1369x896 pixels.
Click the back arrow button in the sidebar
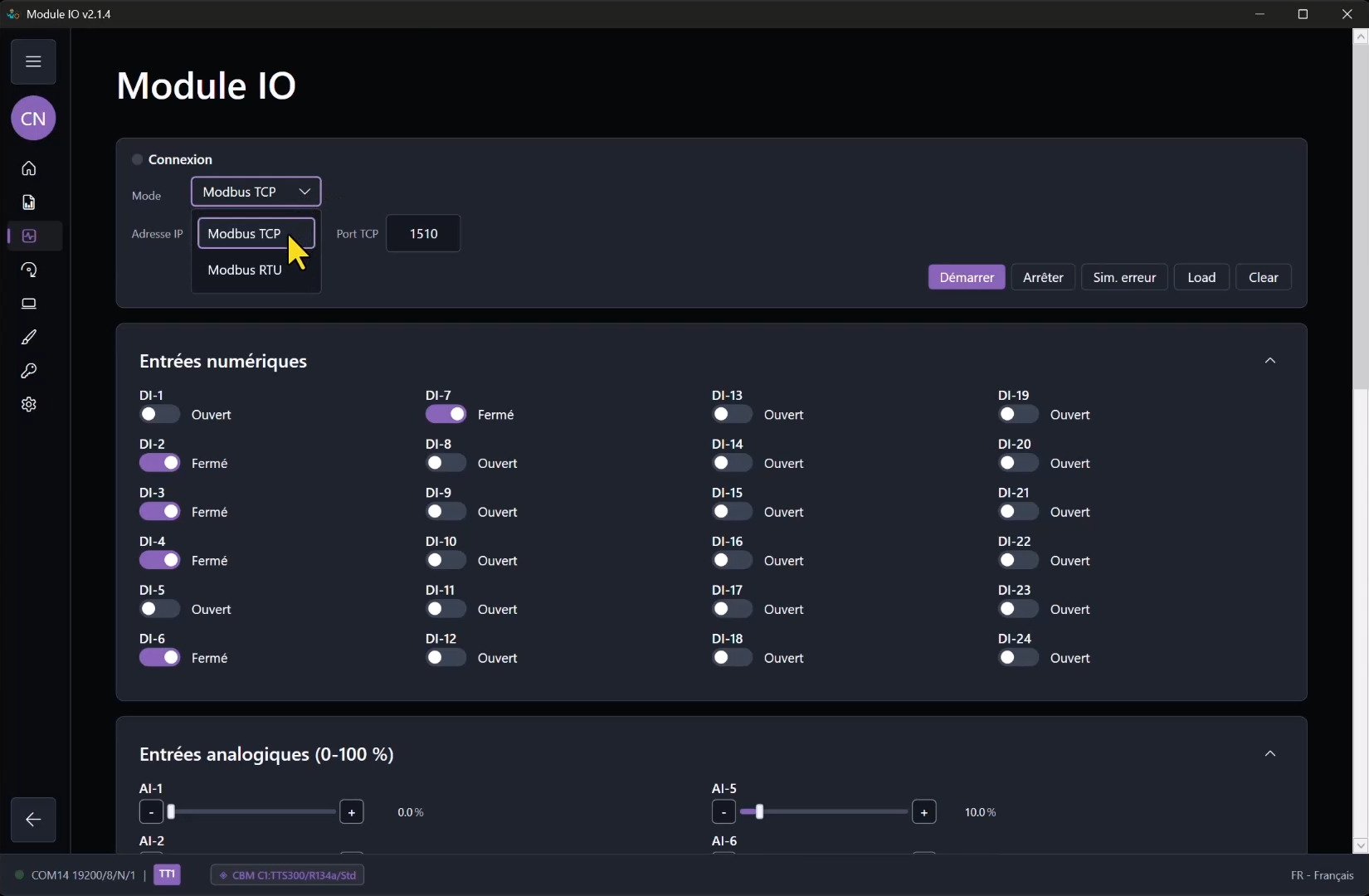tap(33, 820)
